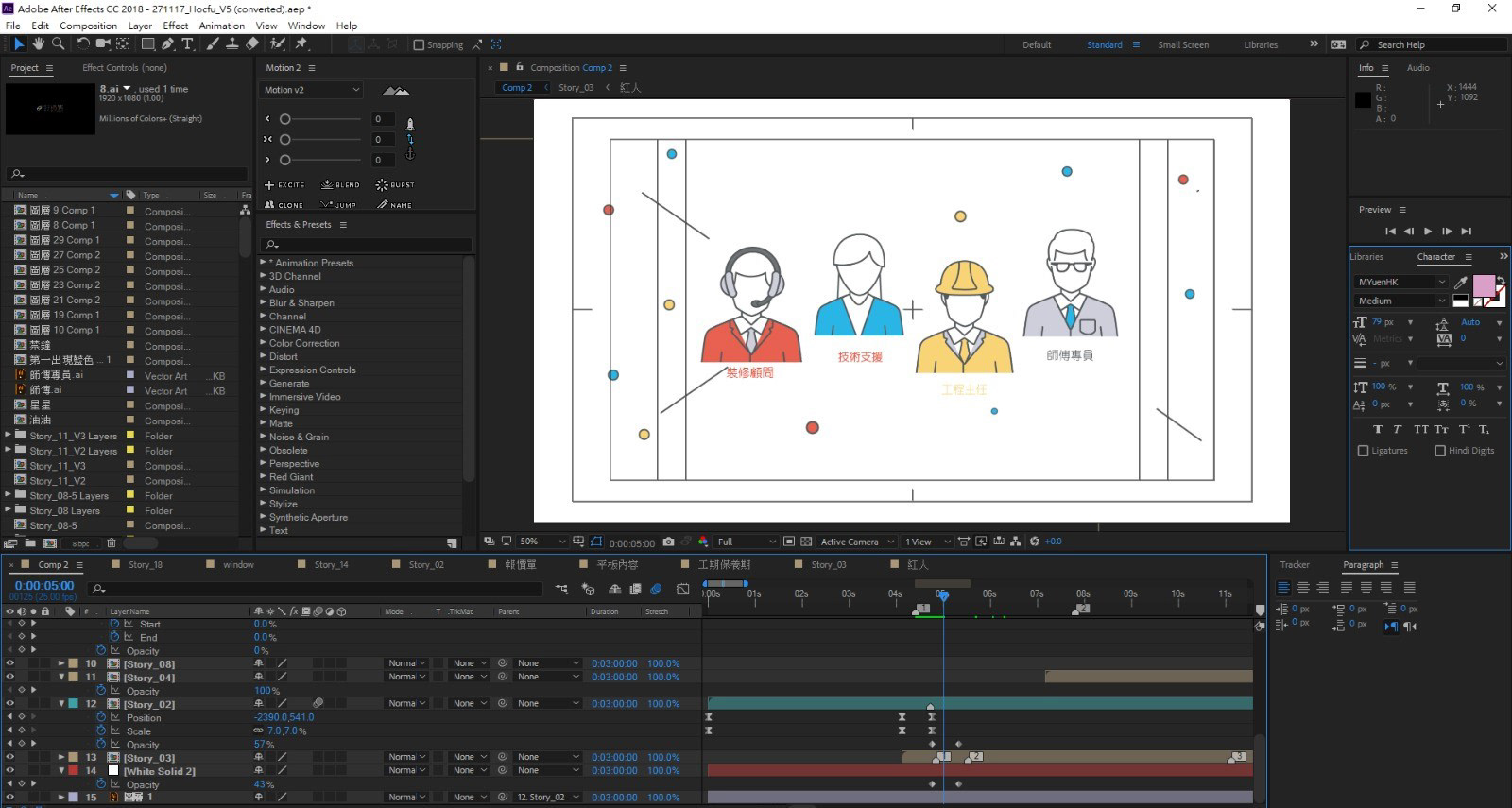Click the play button in Preview panel
The image size is (1512, 808).
(x=1427, y=232)
